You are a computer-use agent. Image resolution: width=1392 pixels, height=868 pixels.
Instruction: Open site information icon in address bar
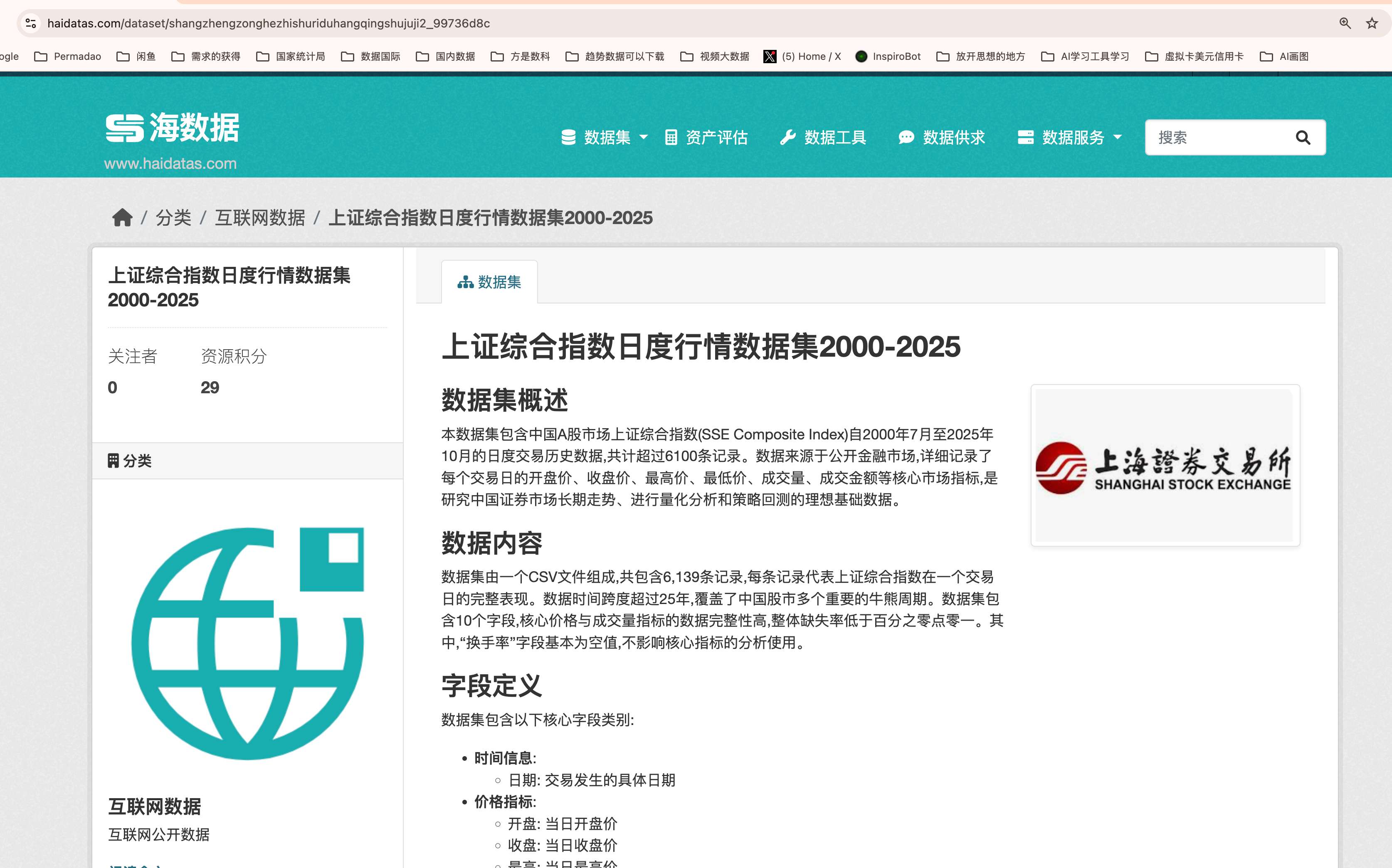click(31, 24)
